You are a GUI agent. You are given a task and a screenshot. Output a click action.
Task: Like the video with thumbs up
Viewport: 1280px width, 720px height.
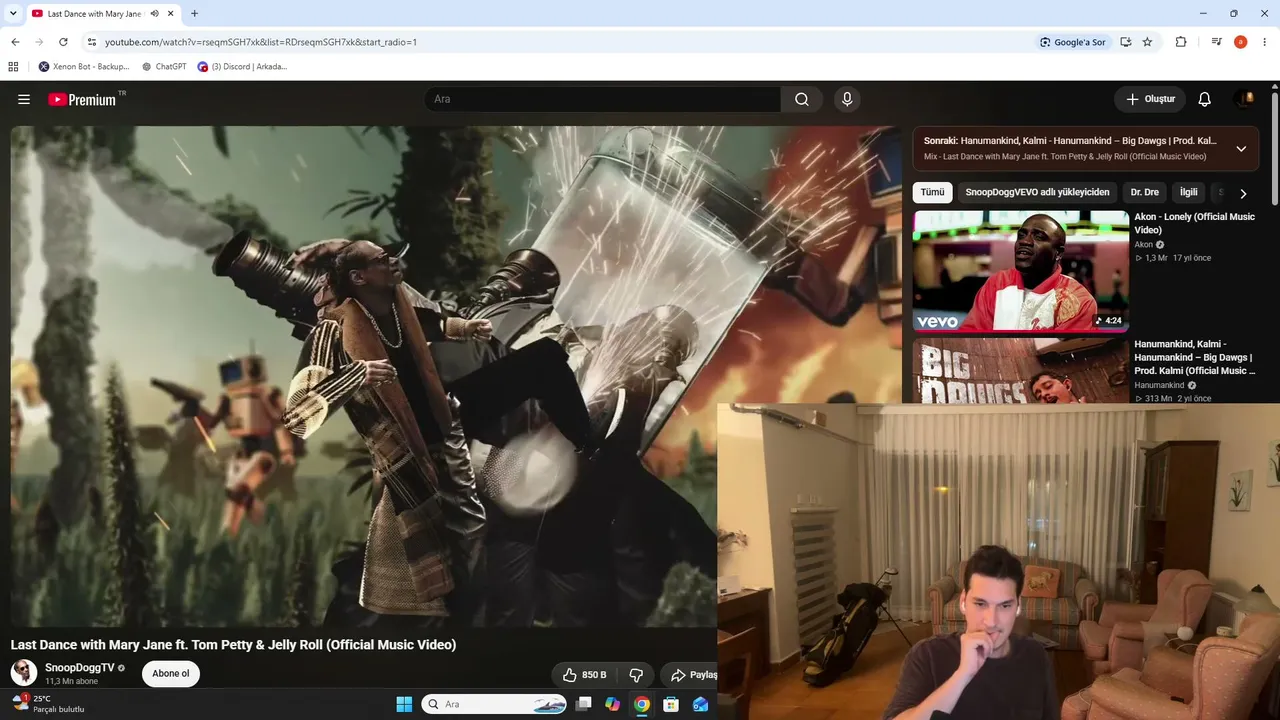pyautogui.click(x=585, y=675)
